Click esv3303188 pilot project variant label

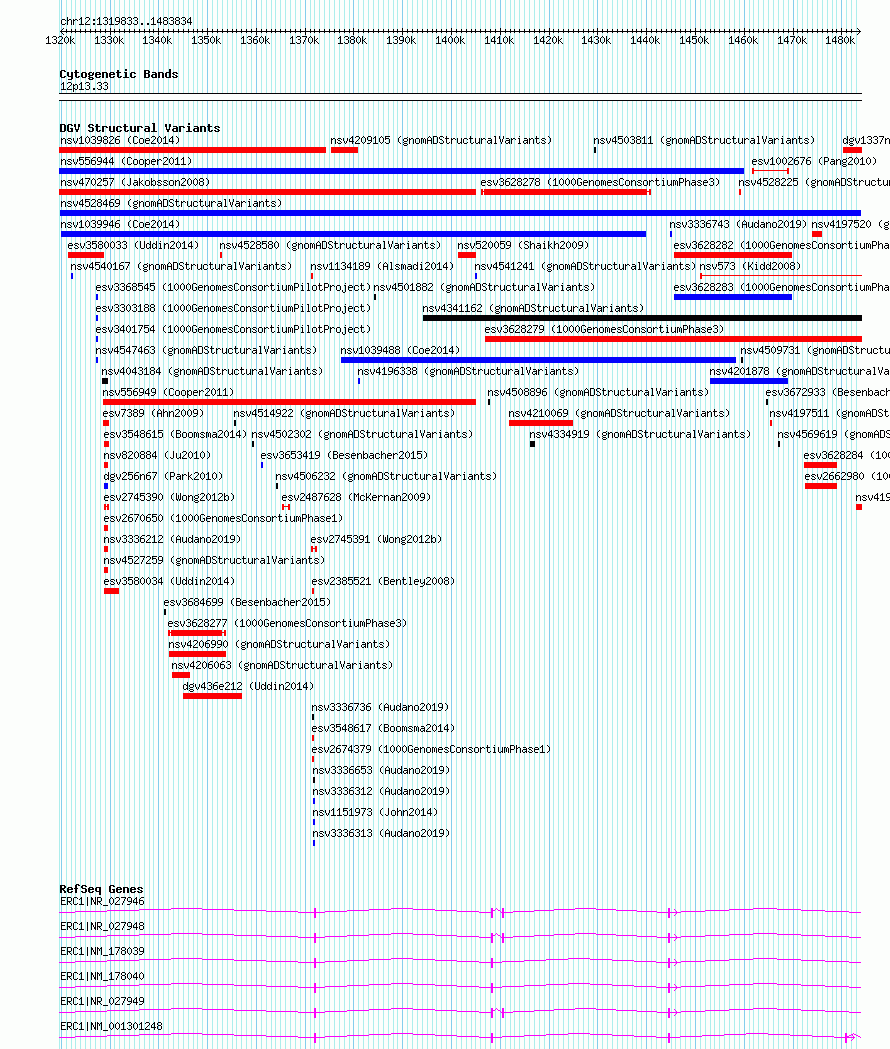pyautogui.click(x=233, y=308)
